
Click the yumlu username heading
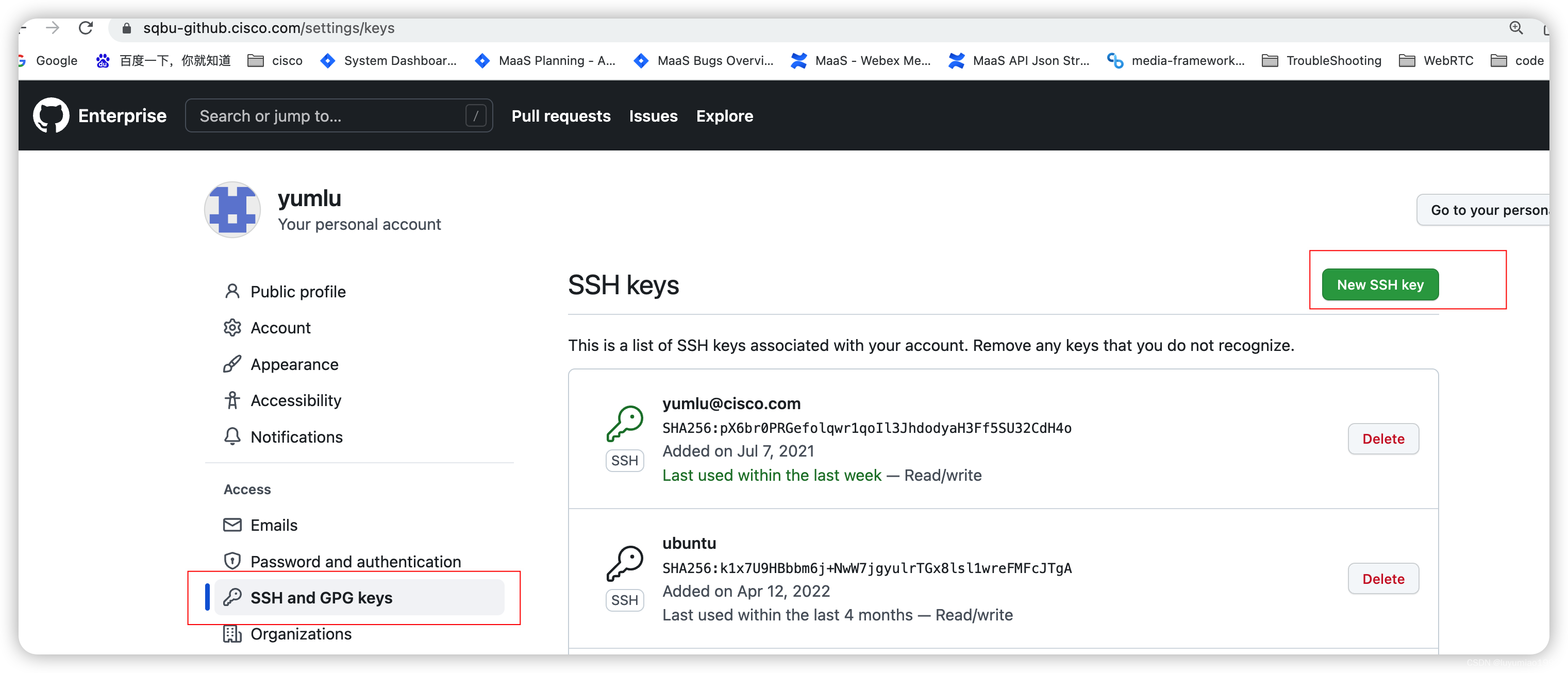click(x=309, y=198)
